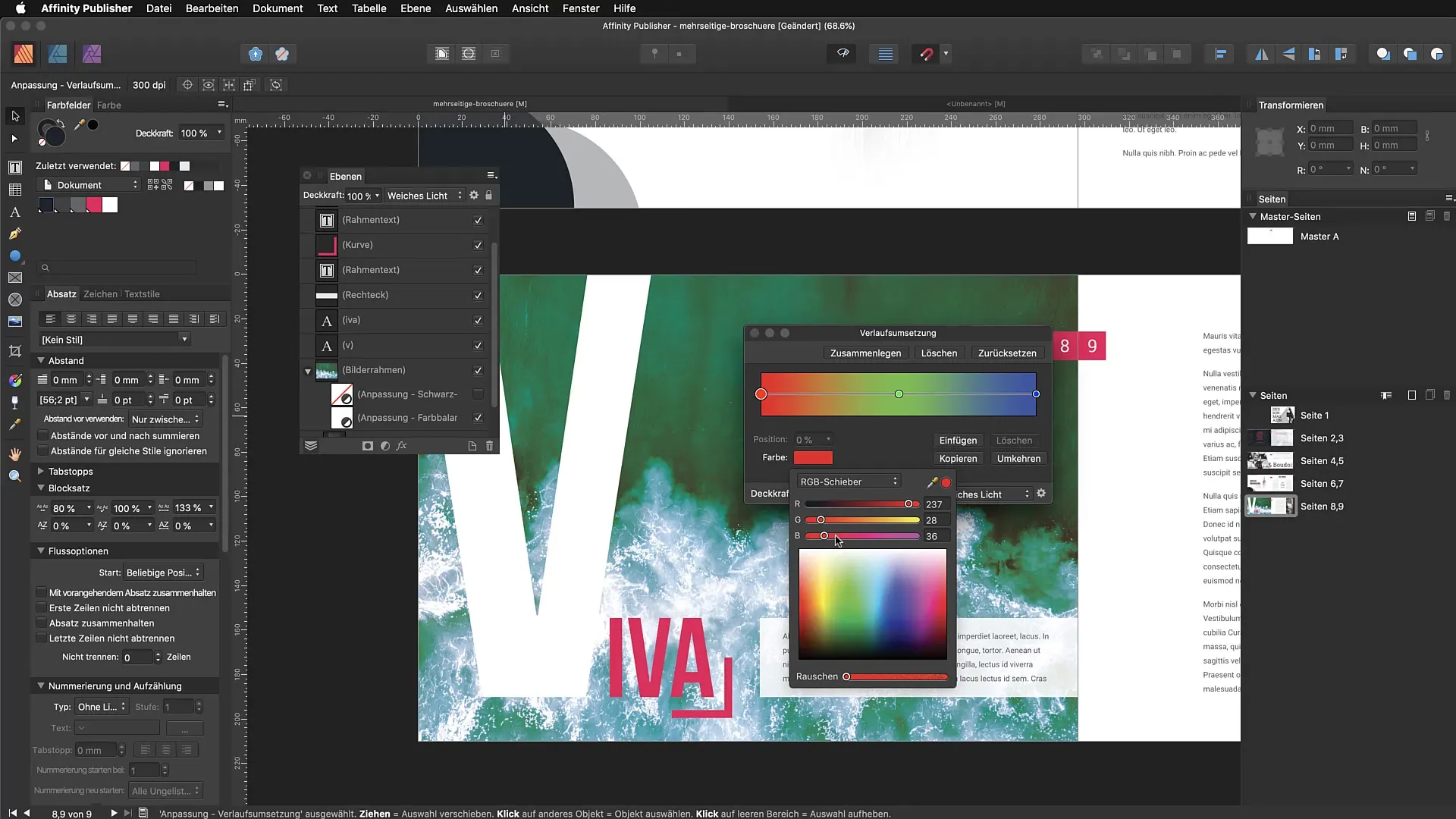
Task: Click layer effects fx icon
Action: tap(402, 446)
